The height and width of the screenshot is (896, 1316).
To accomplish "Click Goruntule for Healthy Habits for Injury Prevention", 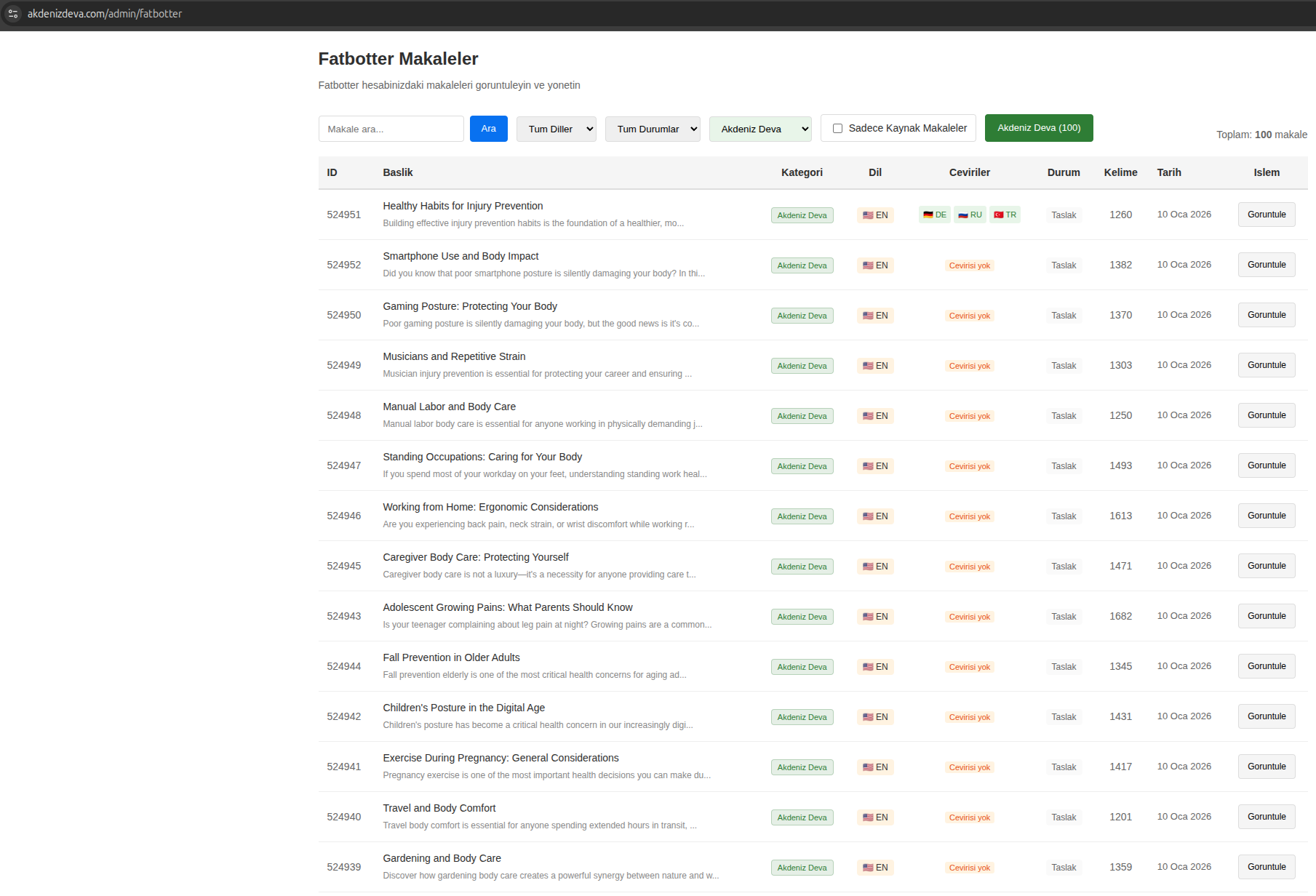I will tap(1267, 215).
